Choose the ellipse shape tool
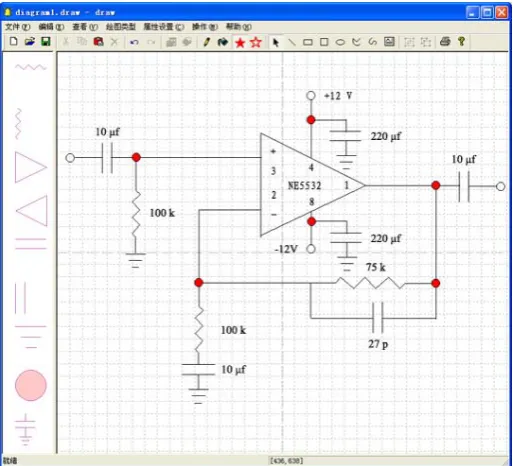The height and width of the screenshot is (466, 513). coord(340,42)
